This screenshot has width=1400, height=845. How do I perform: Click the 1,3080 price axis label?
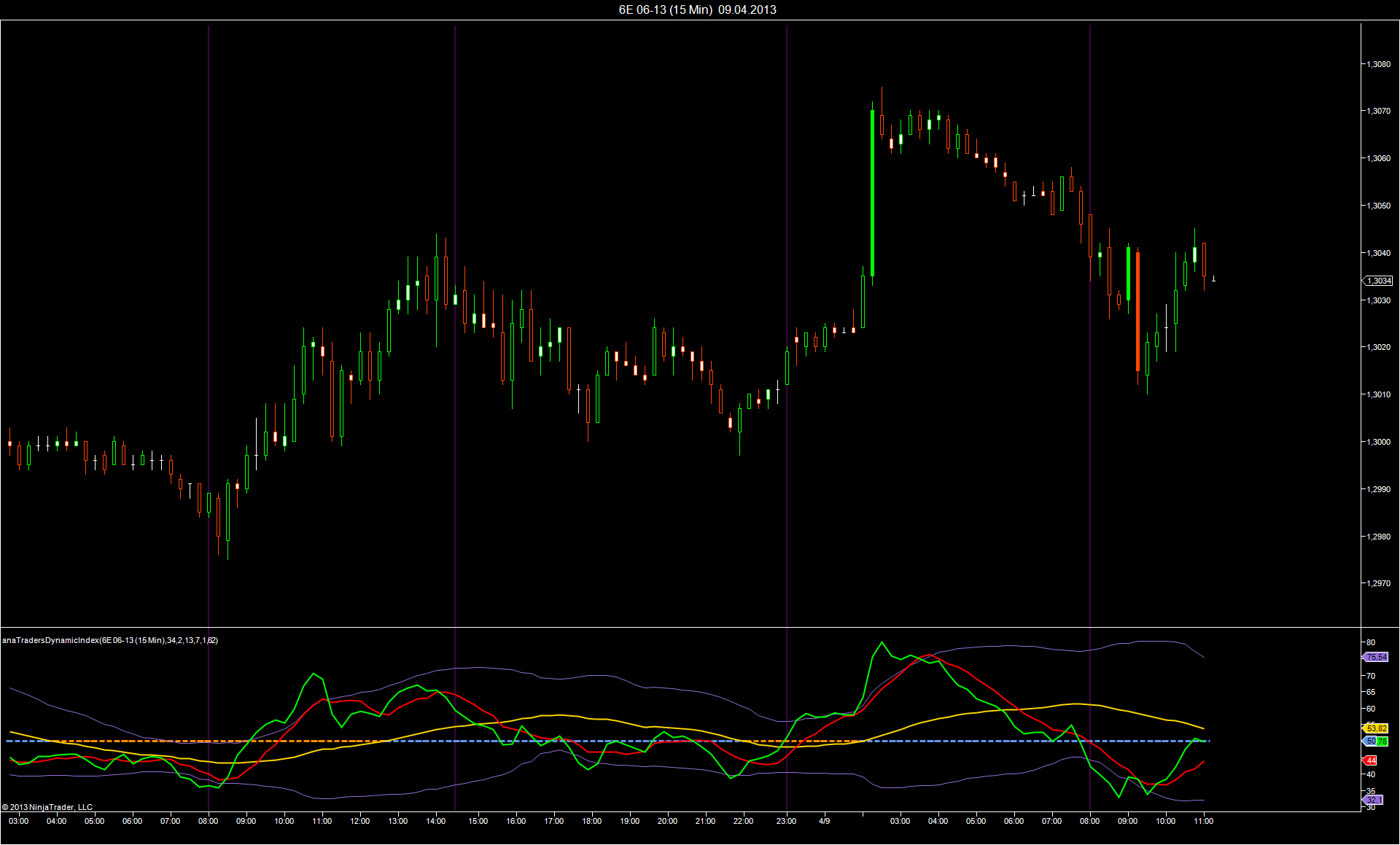pyautogui.click(x=1378, y=64)
